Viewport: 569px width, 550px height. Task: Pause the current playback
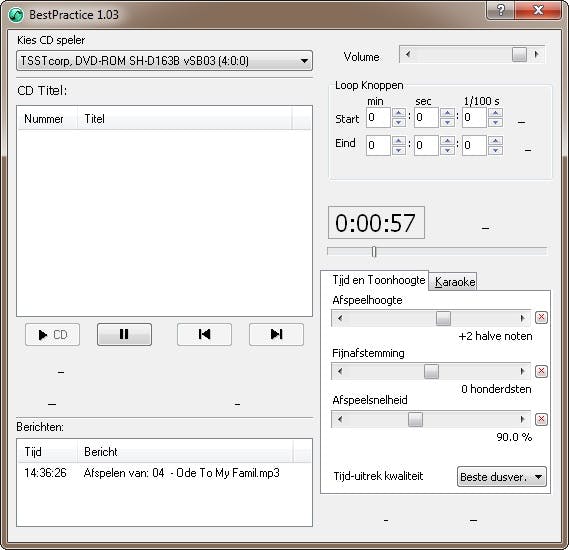[124, 334]
